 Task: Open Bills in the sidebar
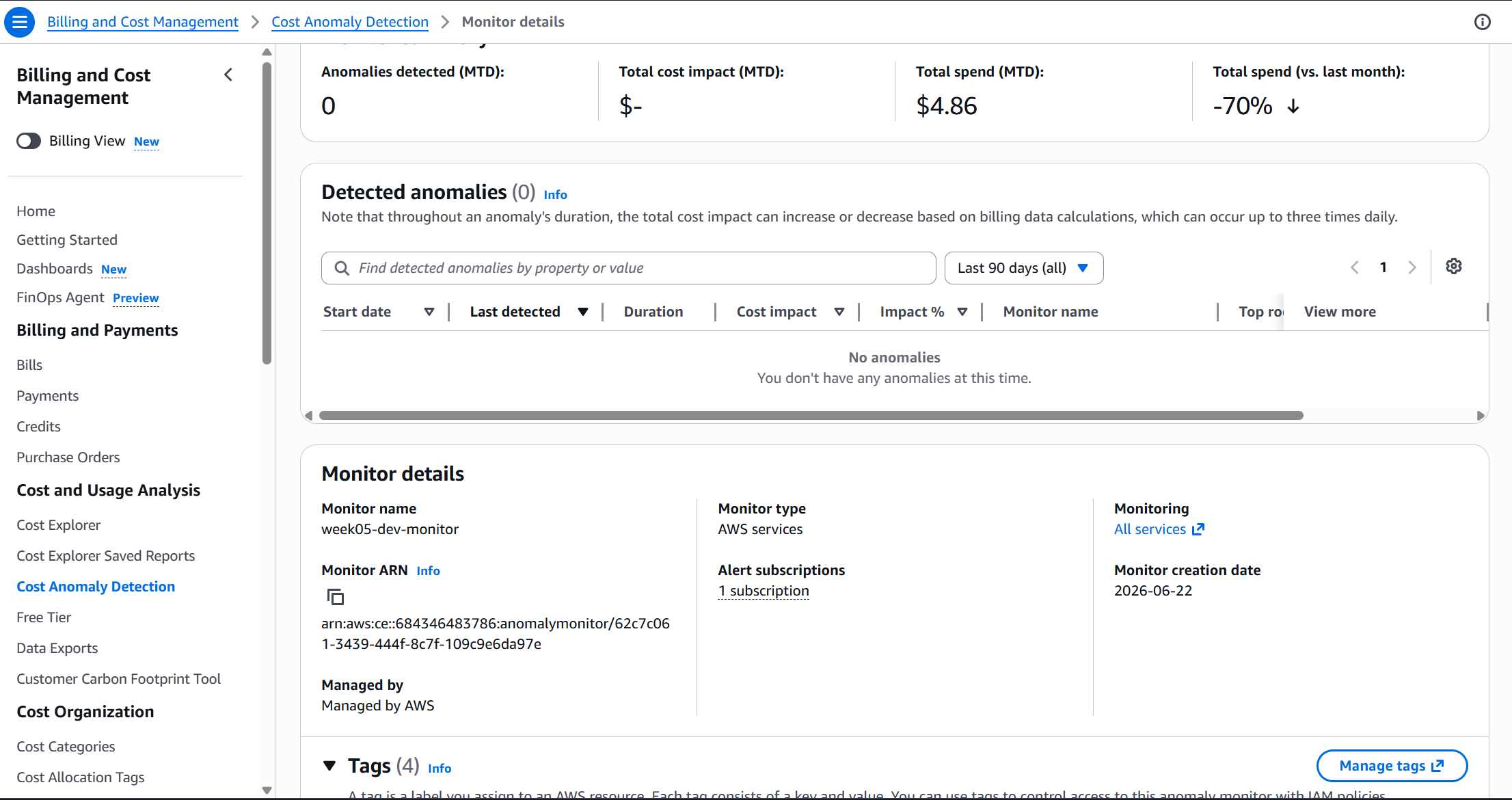[x=29, y=365]
